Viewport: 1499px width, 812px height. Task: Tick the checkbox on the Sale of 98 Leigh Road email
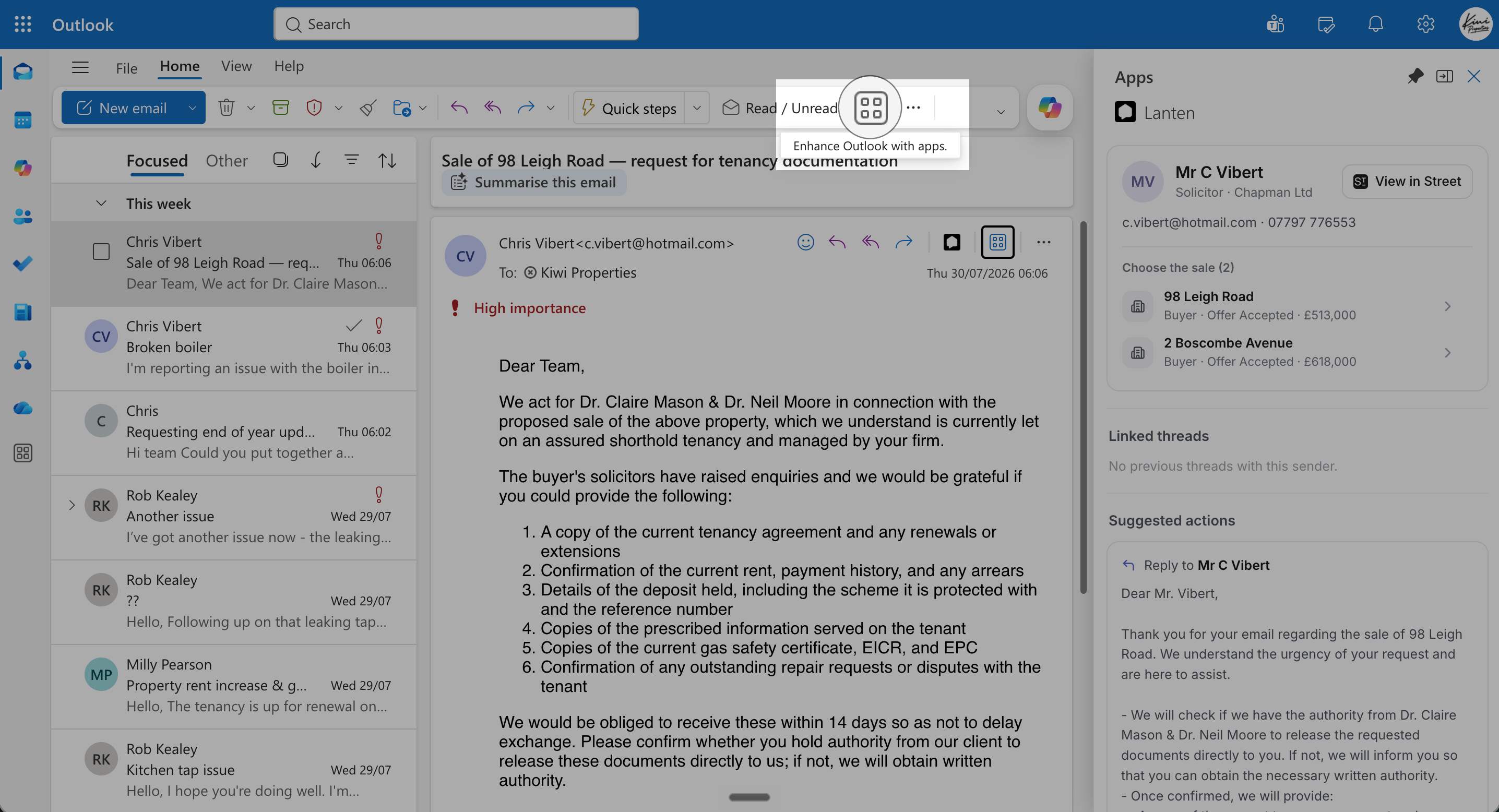tap(101, 252)
